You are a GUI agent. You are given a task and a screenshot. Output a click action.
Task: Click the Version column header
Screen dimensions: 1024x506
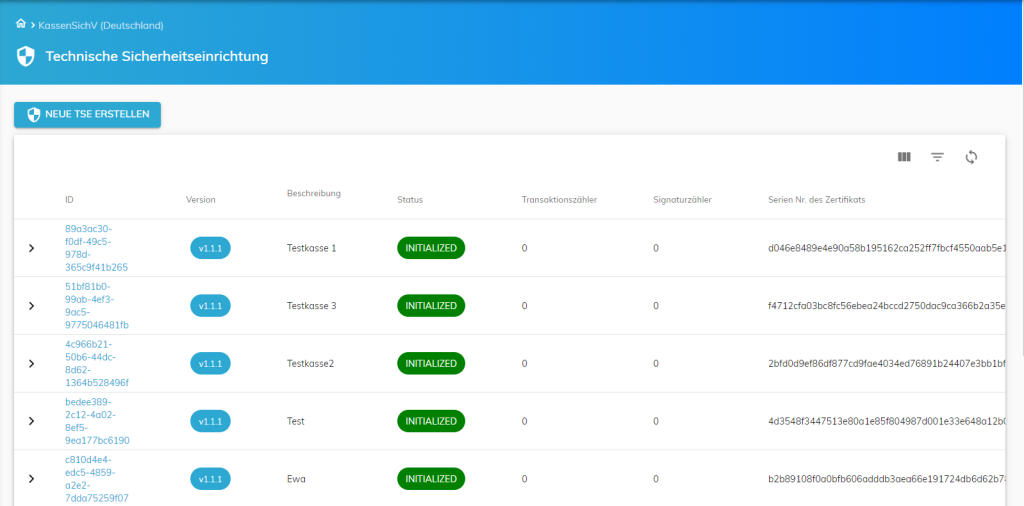pos(200,199)
